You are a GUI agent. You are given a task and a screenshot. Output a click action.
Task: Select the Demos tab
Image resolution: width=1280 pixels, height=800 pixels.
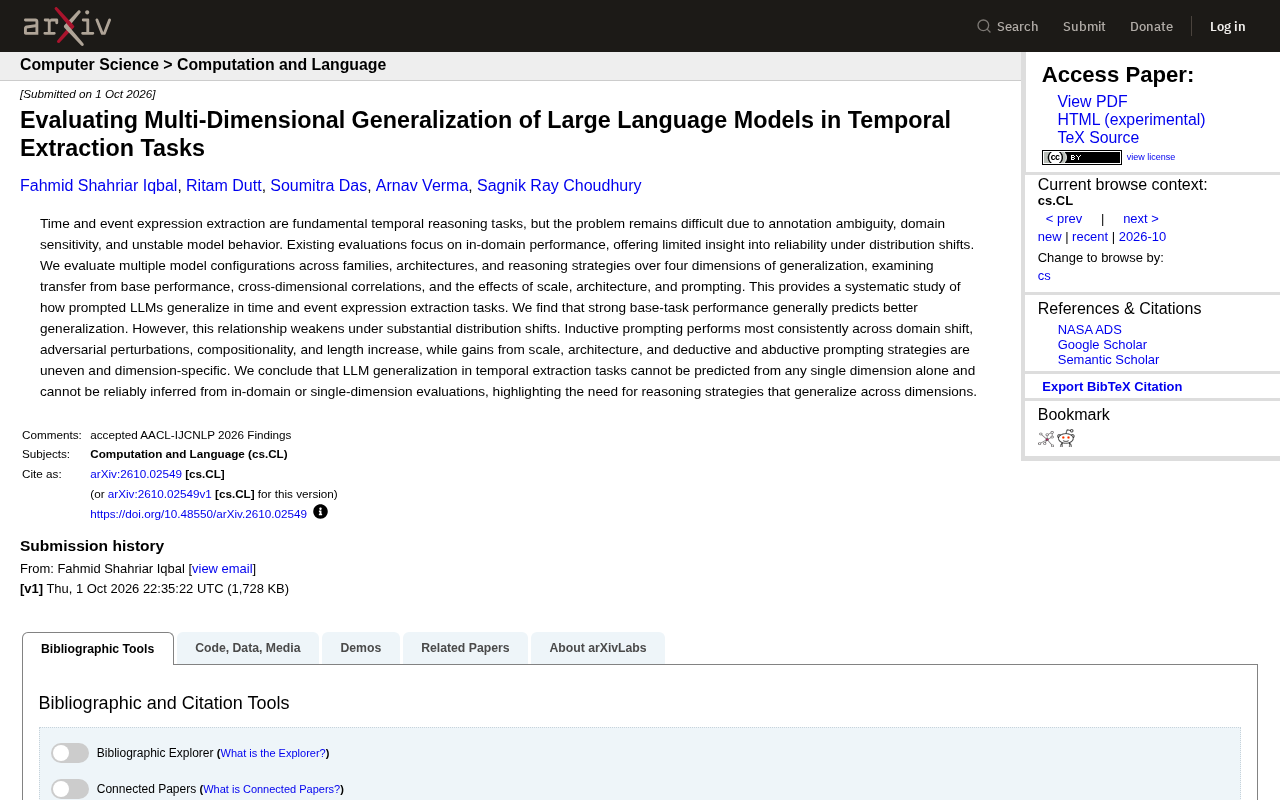click(x=361, y=648)
